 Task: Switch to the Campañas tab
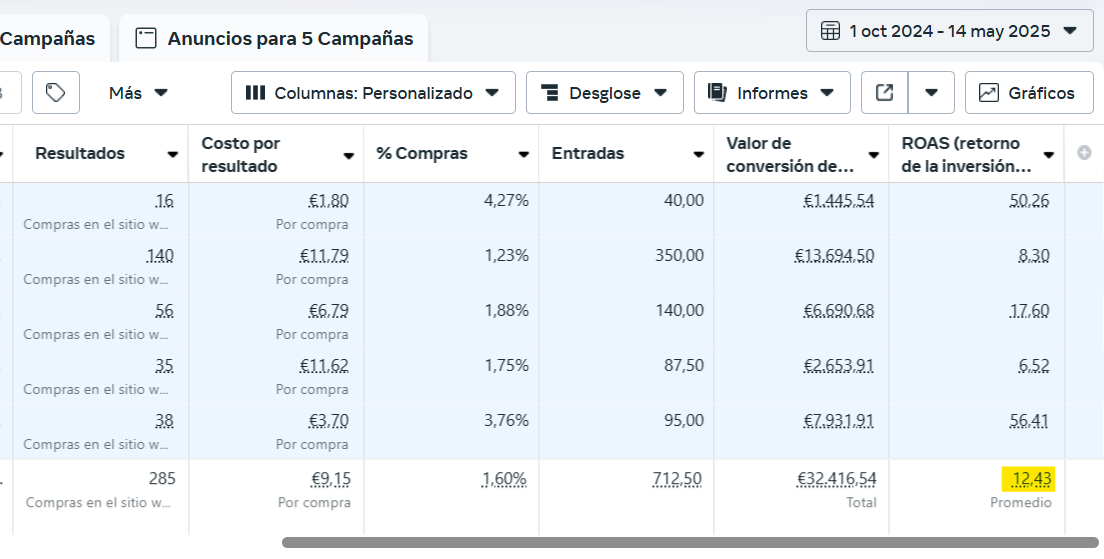[x=48, y=39]
